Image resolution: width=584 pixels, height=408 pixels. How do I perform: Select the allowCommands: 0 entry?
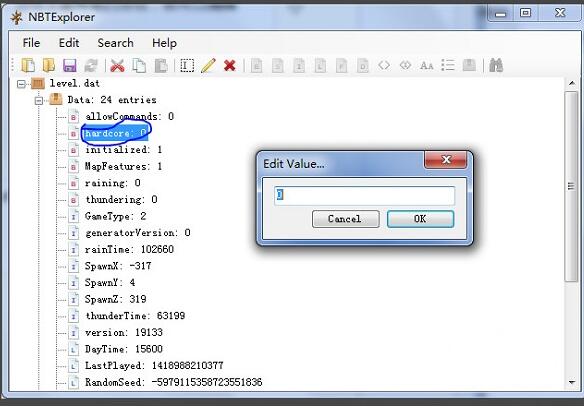(129, 117)
